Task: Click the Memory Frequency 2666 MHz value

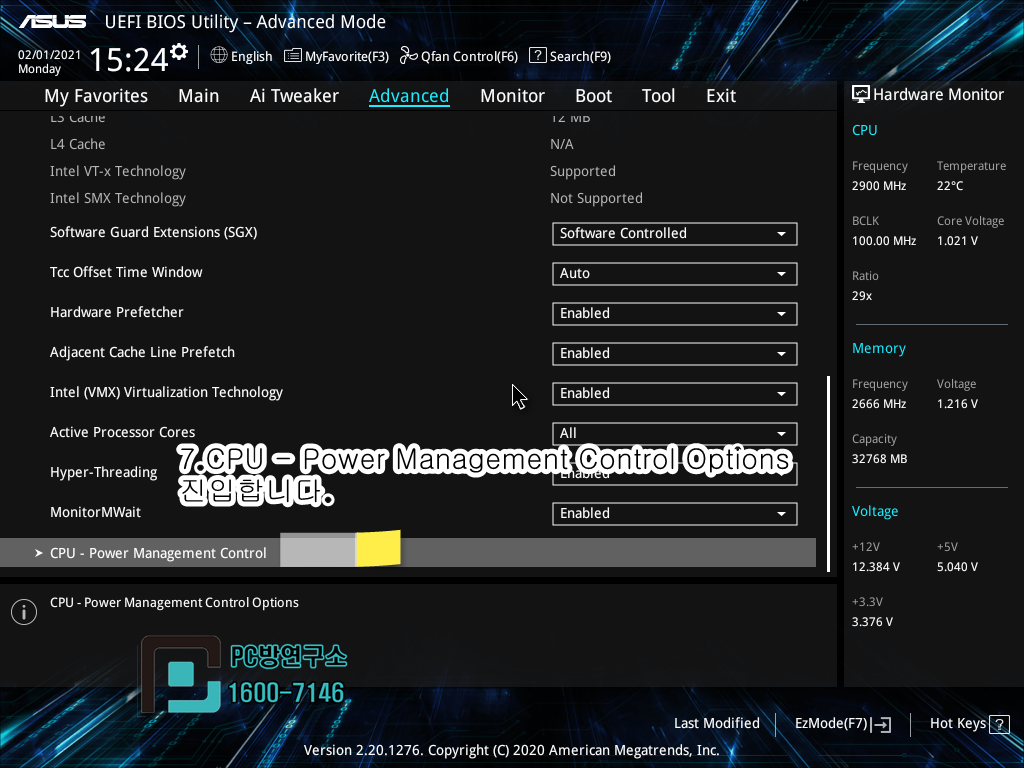Action: 879,404
